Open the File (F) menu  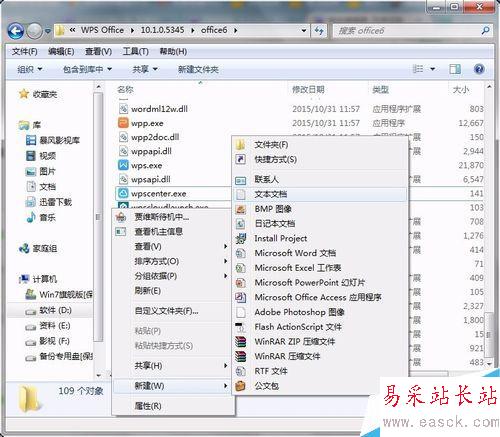point(24,52)
